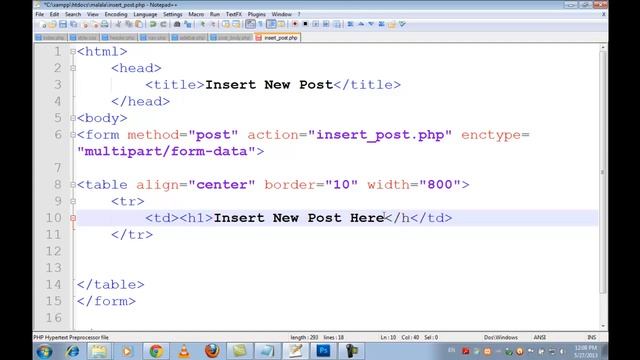Stop macro recording with the black square
The width and height of the screenshot is (640, 360).
[x=305, y=24]
